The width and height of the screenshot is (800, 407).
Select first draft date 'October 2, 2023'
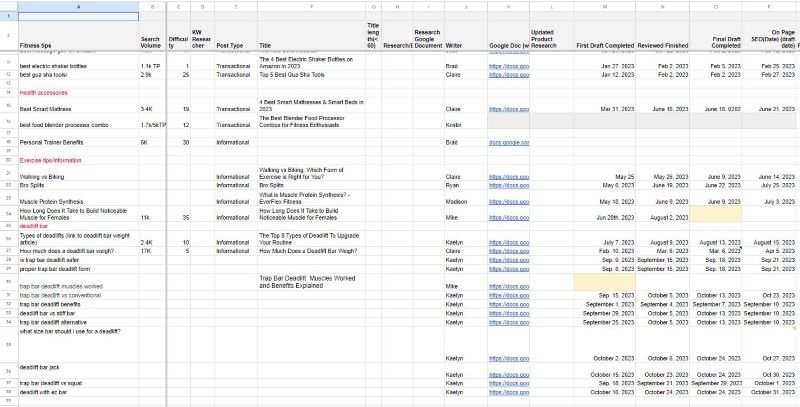(x=605, y=345)
